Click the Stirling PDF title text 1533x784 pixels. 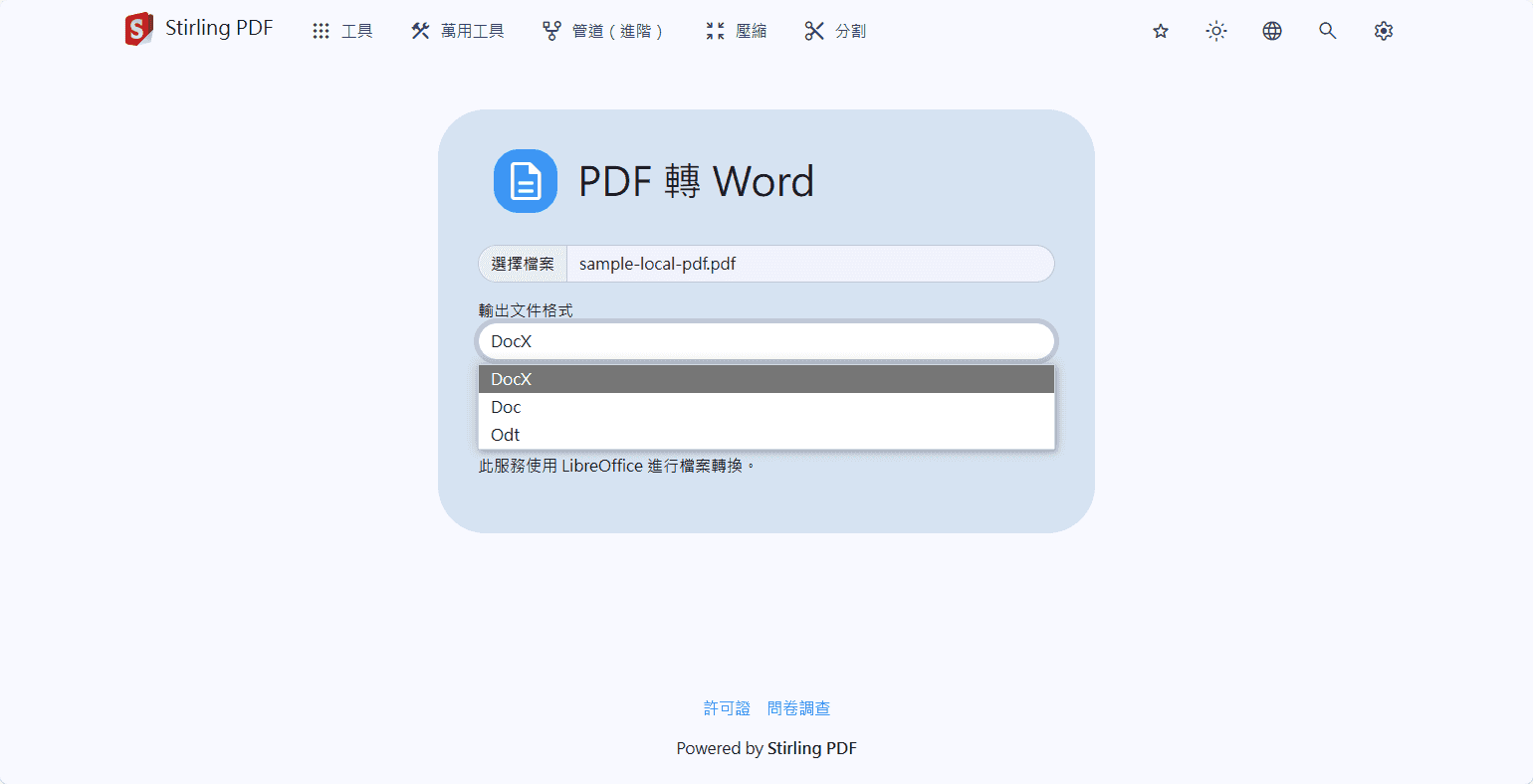tap(219, 28)
